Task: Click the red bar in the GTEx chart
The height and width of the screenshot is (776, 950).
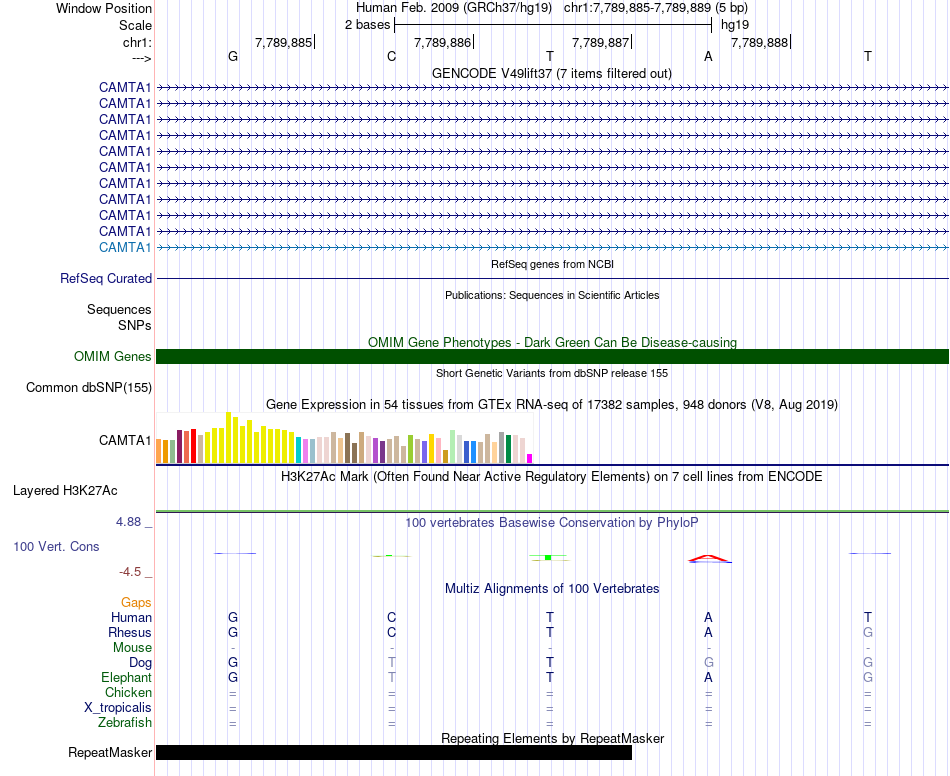Action: click(x=193, y=446)
